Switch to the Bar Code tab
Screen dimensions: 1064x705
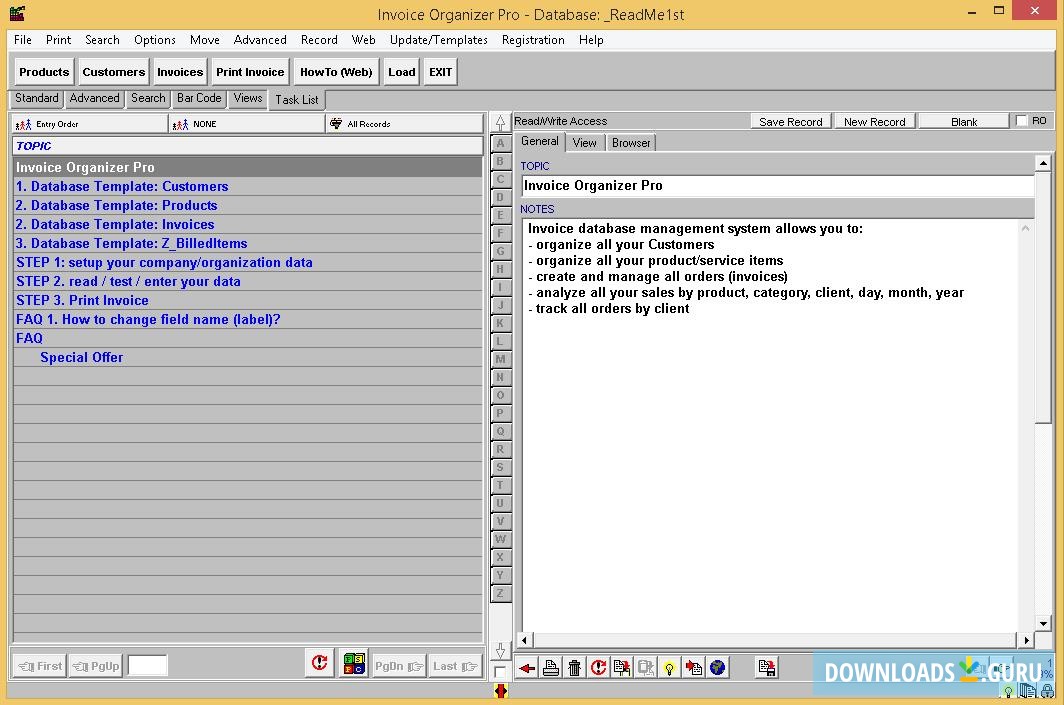[199, 98]
